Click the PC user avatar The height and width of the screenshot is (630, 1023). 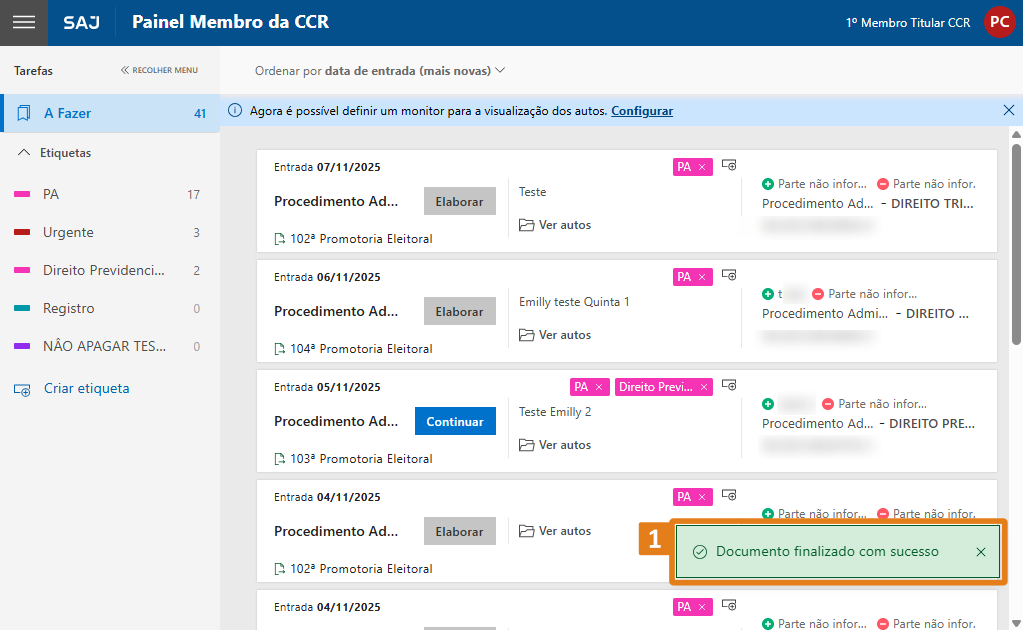tap(998, 22)
